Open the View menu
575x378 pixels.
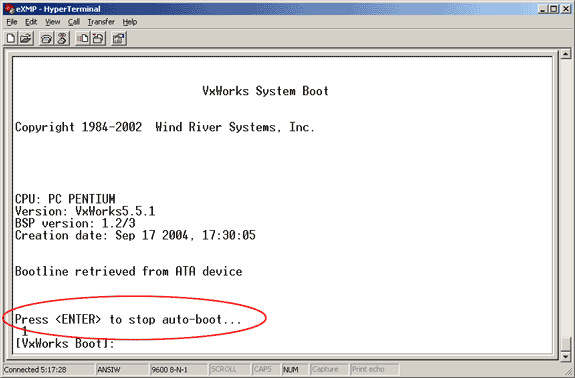(52, 22)
